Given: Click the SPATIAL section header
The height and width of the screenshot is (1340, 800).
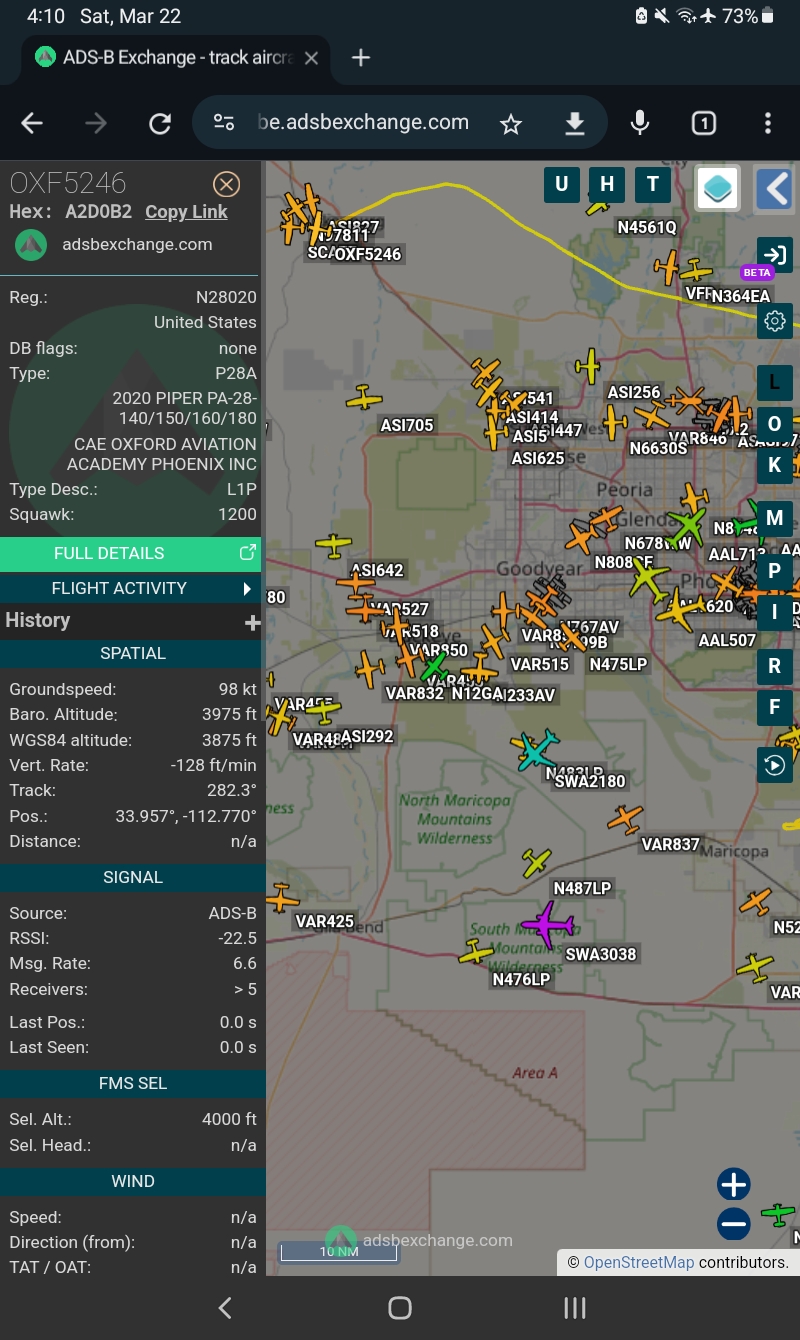Looking at the screenshot, I should pyautogui.click(x=132, y=653).
